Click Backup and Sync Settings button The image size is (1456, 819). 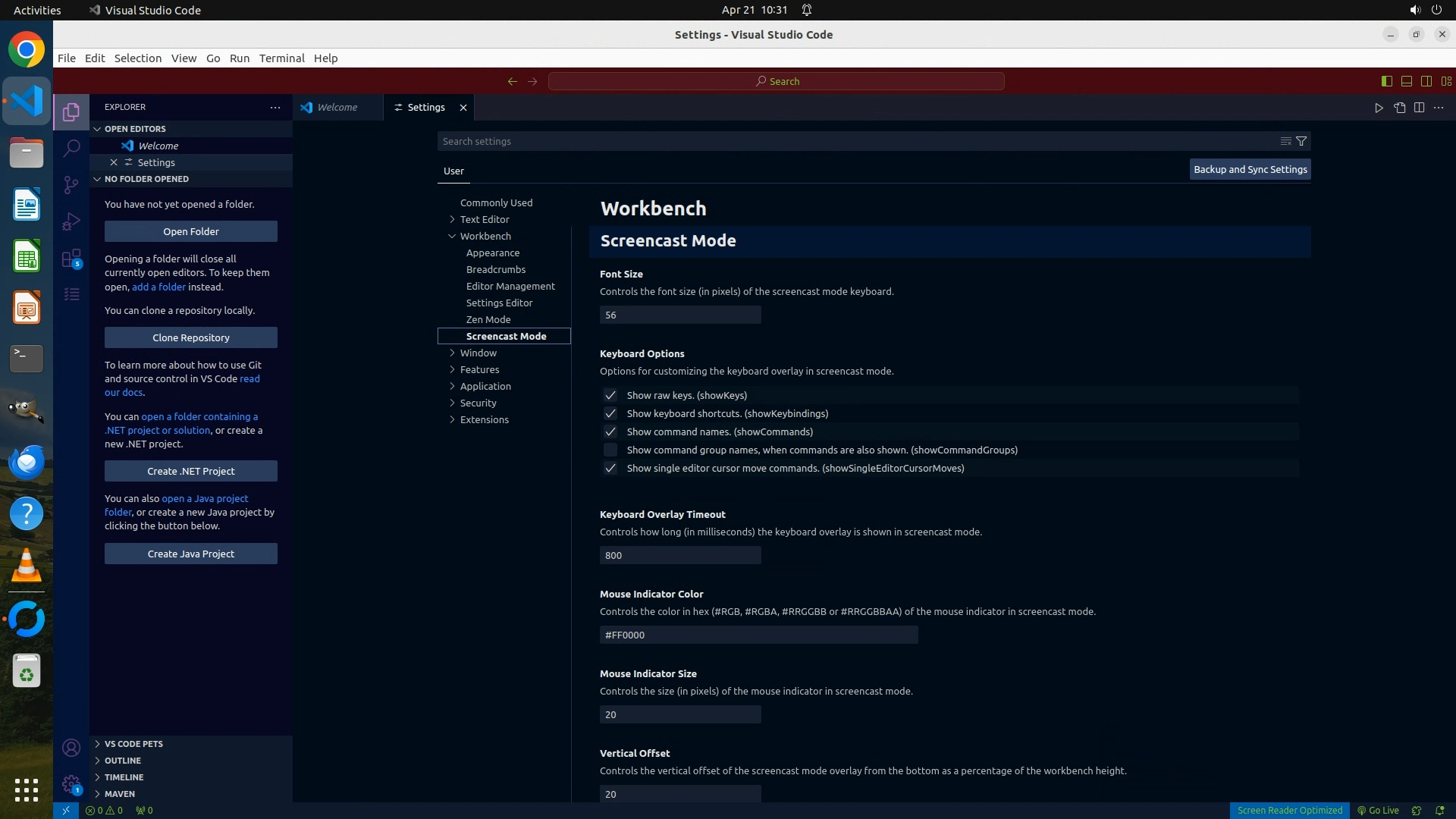(x=1250, y=169)
